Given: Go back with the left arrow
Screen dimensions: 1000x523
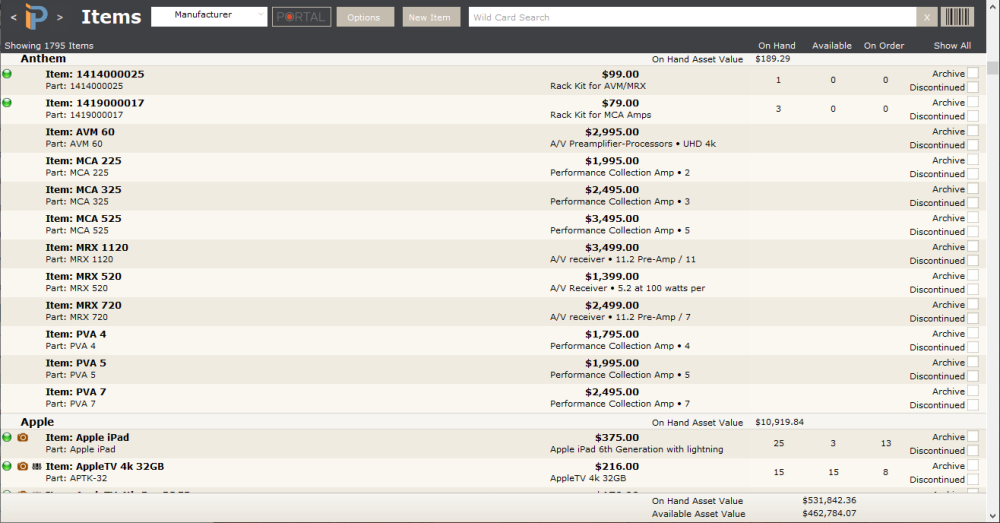Looking at the screenshot, I should point(13,17).
